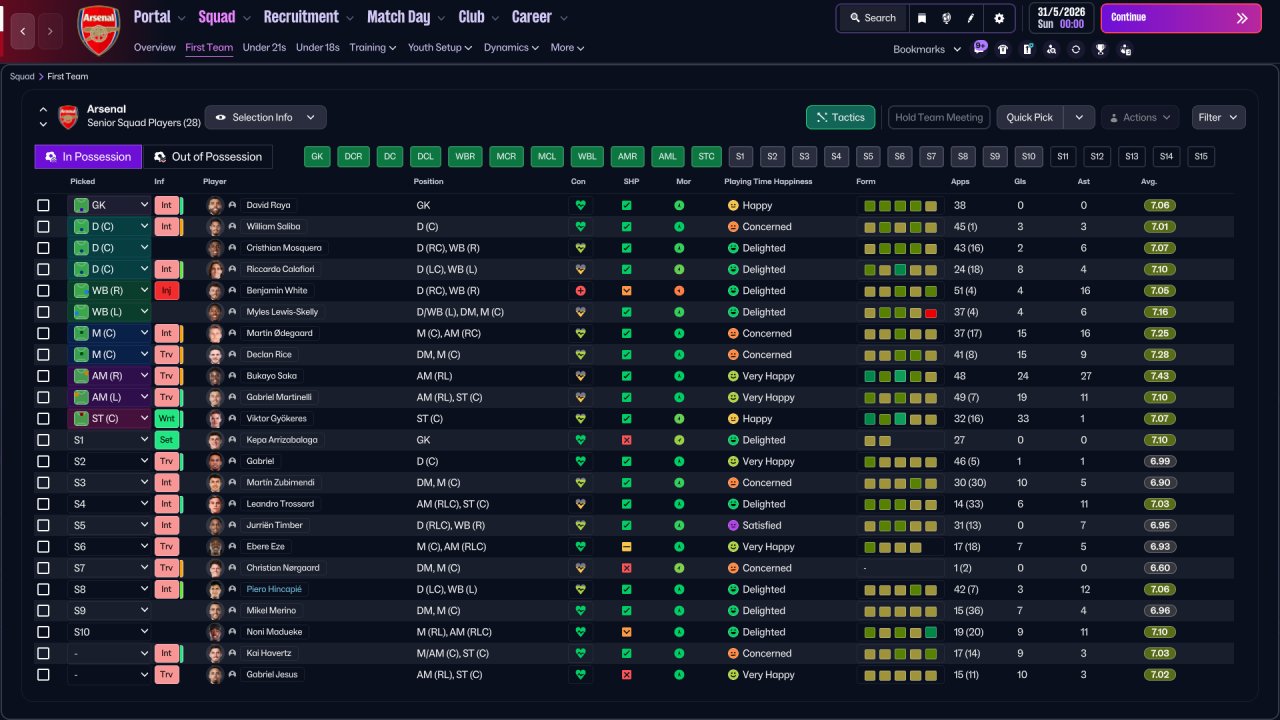Click David Raya's player portrait

click(x=214, y=205)
